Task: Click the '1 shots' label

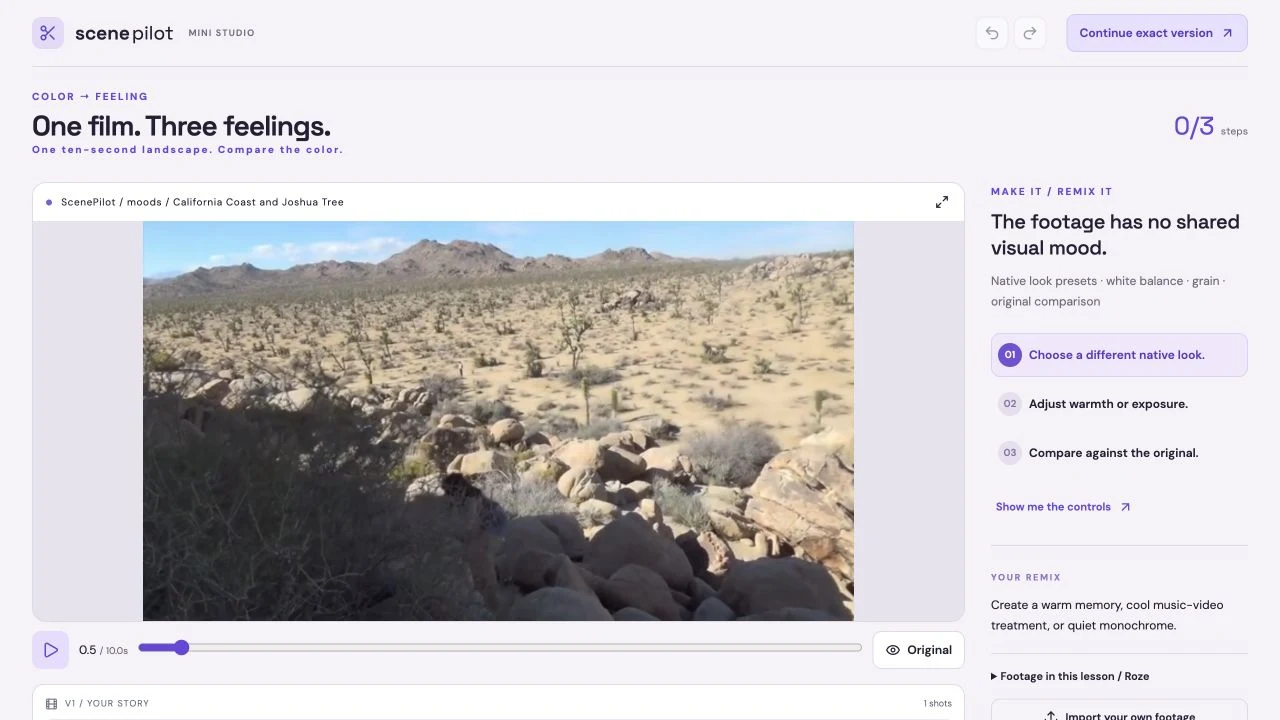Action: tap(938, 704)
